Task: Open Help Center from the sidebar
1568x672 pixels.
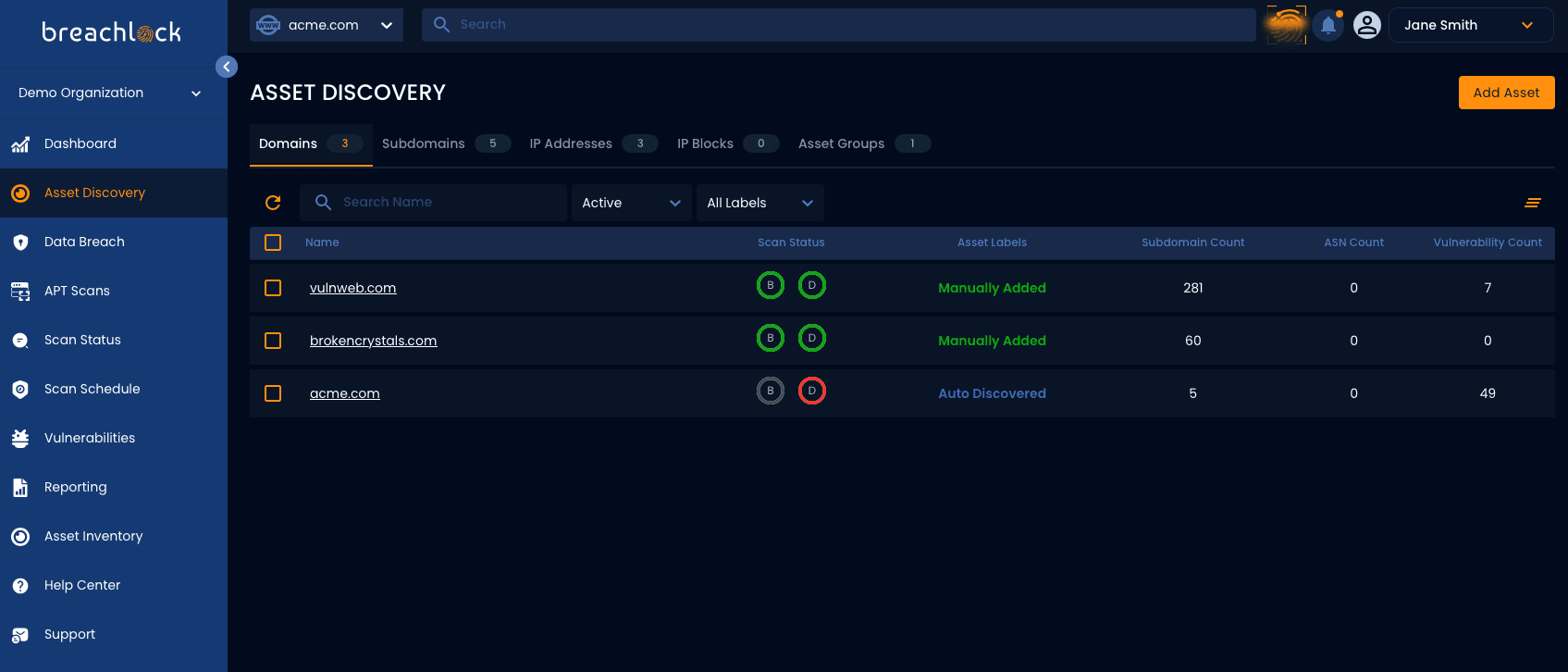Action: pyautogui.click(x=114, y=585)
